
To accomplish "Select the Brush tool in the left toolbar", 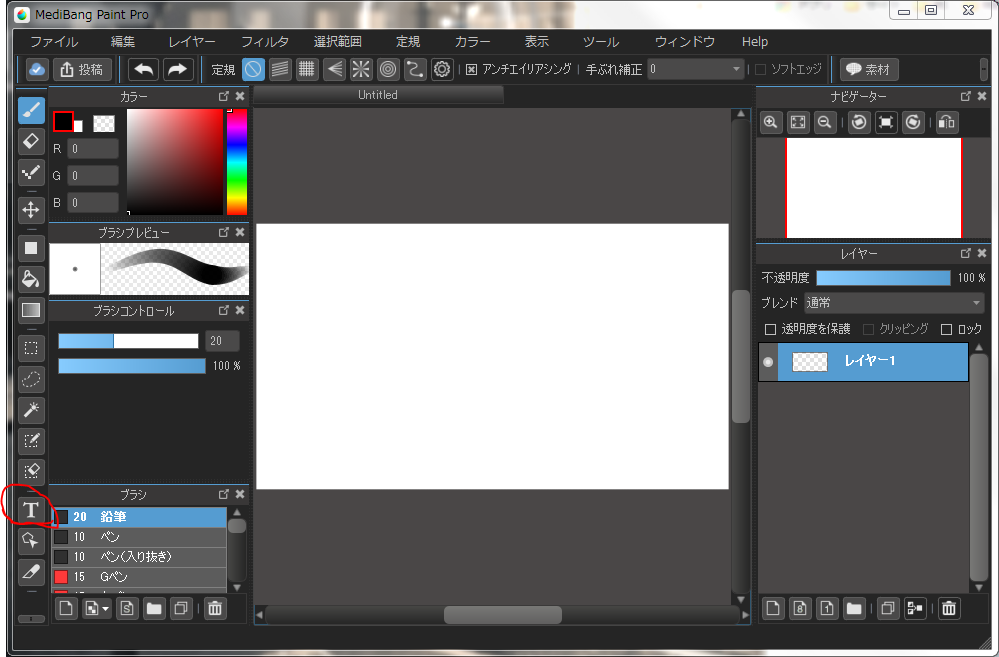I will [31, 110].
